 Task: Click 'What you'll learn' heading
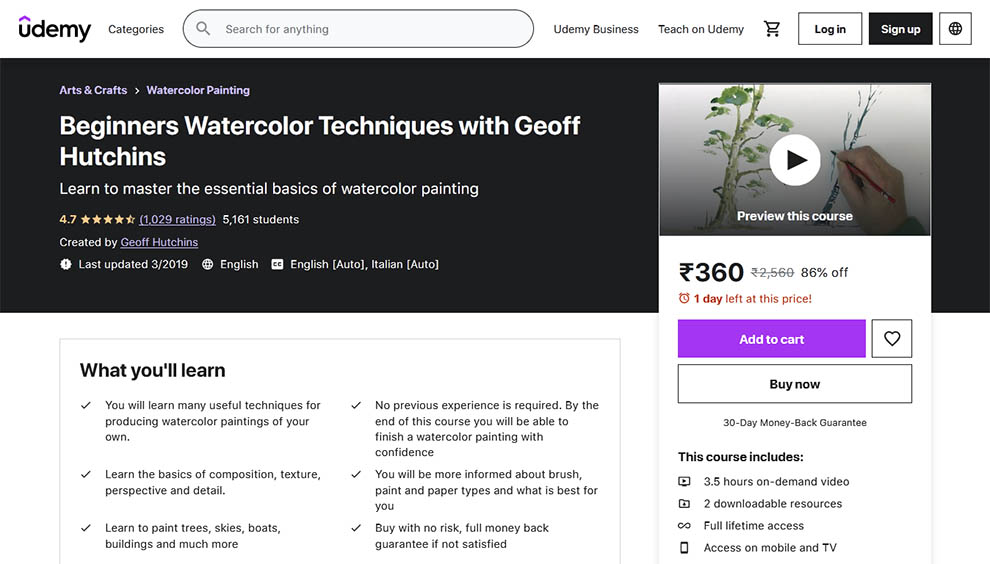point(152,370)
